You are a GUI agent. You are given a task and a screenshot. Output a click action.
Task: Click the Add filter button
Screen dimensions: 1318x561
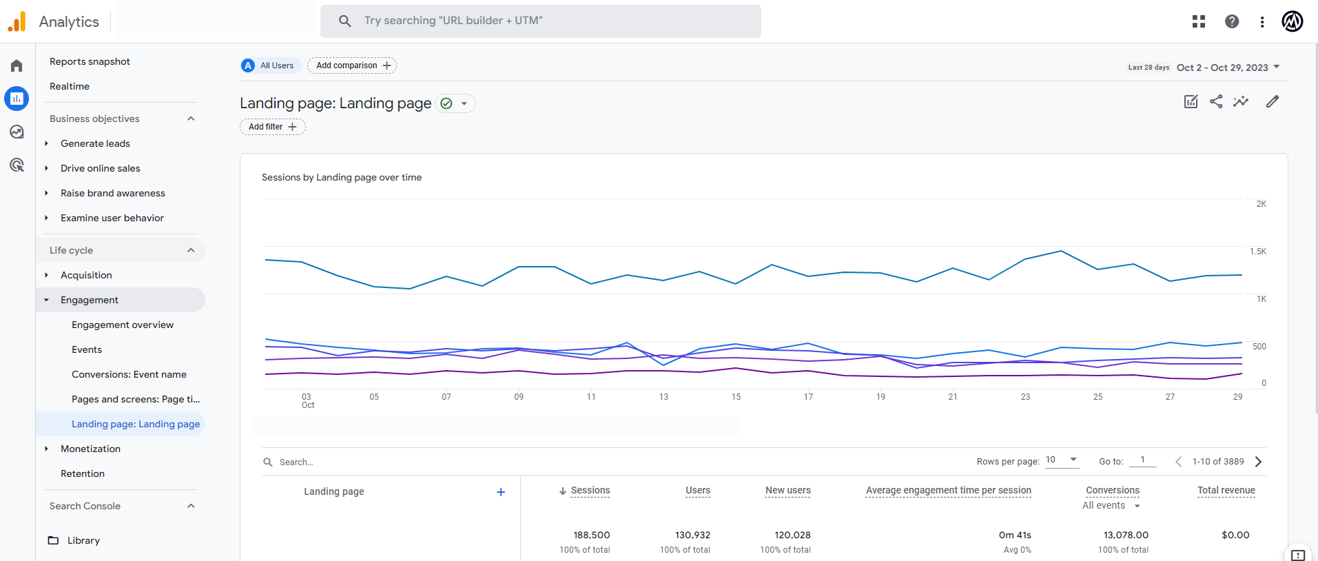pyautogui.click(x=272, y=127)
